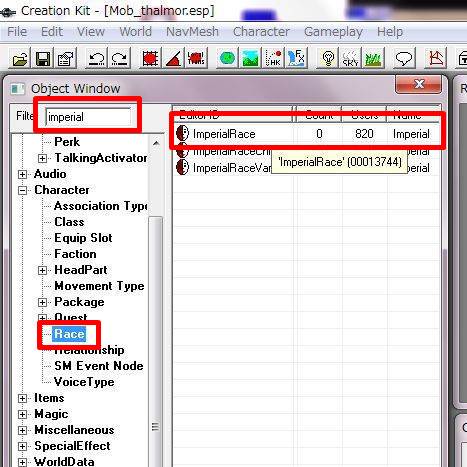
Task: Expand the Package tree node
Action: tap(42, 302)
